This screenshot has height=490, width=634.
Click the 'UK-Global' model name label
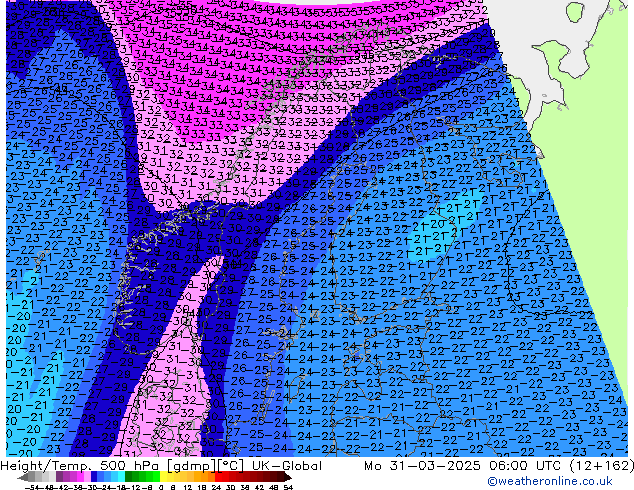pyautogui.click(x=287, y=466)
